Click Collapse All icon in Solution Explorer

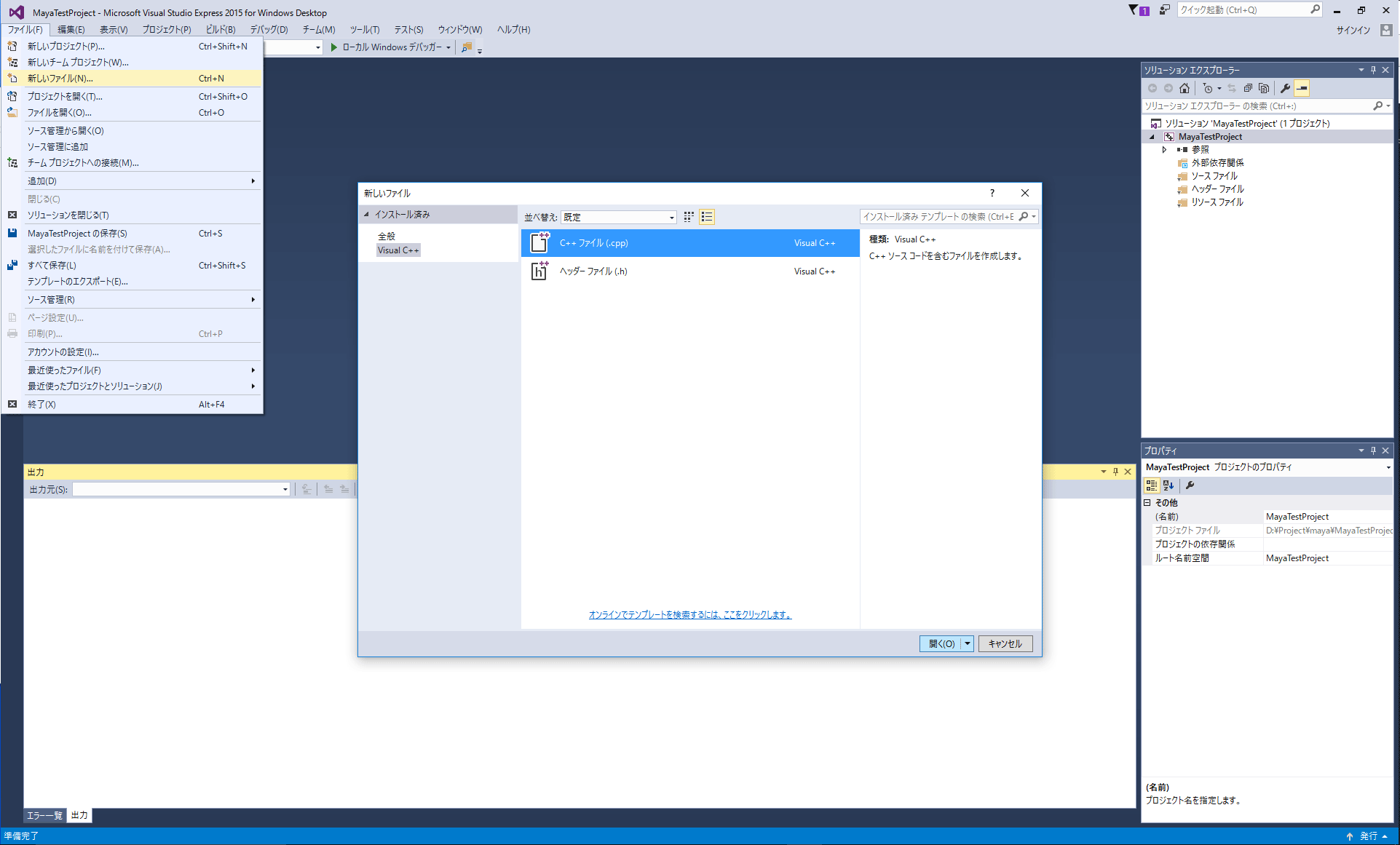pyautogui.click(x=1248, y=88)
